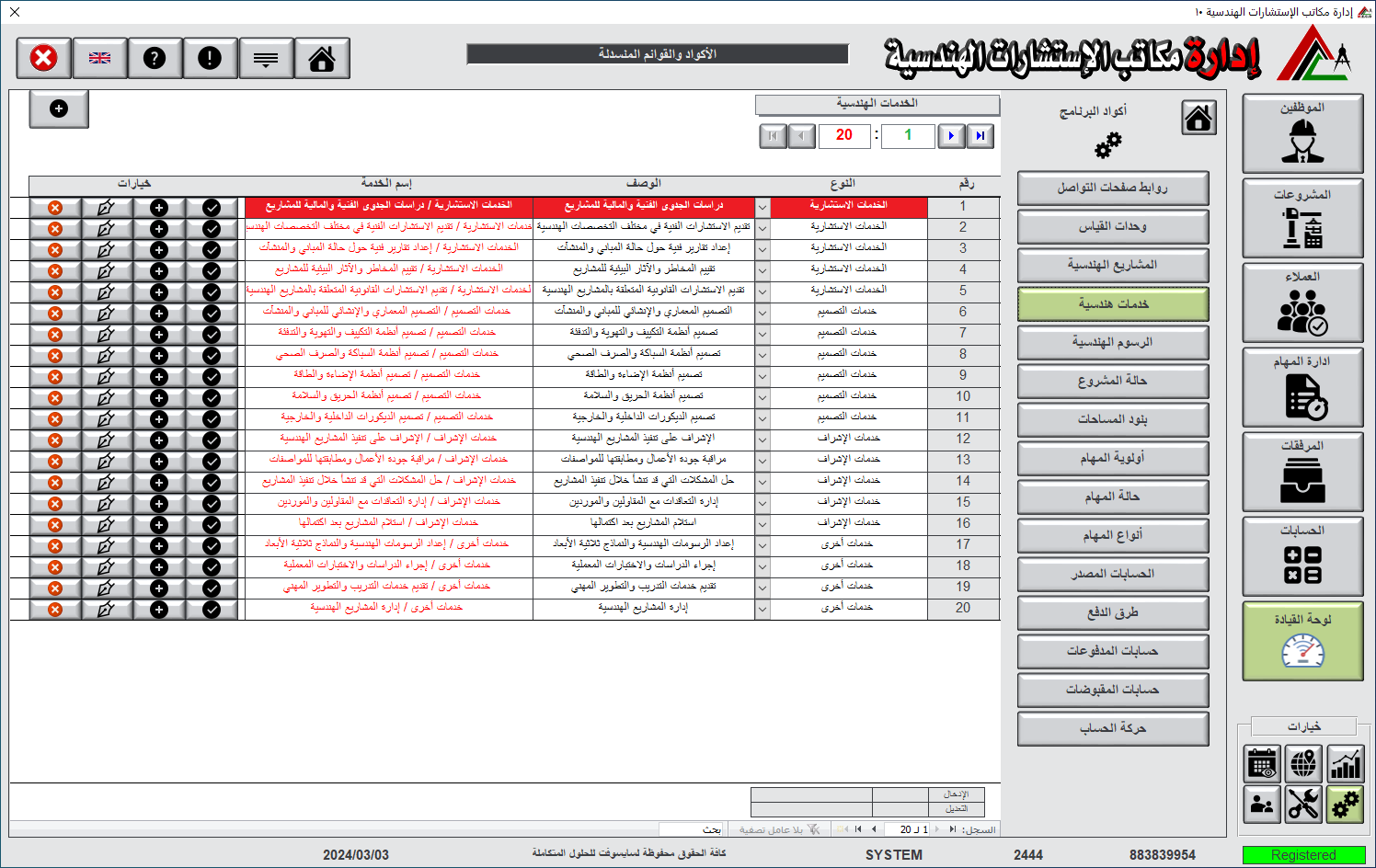Image resolution: width=1376 pixels, height=868 pixels.
Task: Click the روابط صفحات التواصل button
Action: tap(1113, 188)
